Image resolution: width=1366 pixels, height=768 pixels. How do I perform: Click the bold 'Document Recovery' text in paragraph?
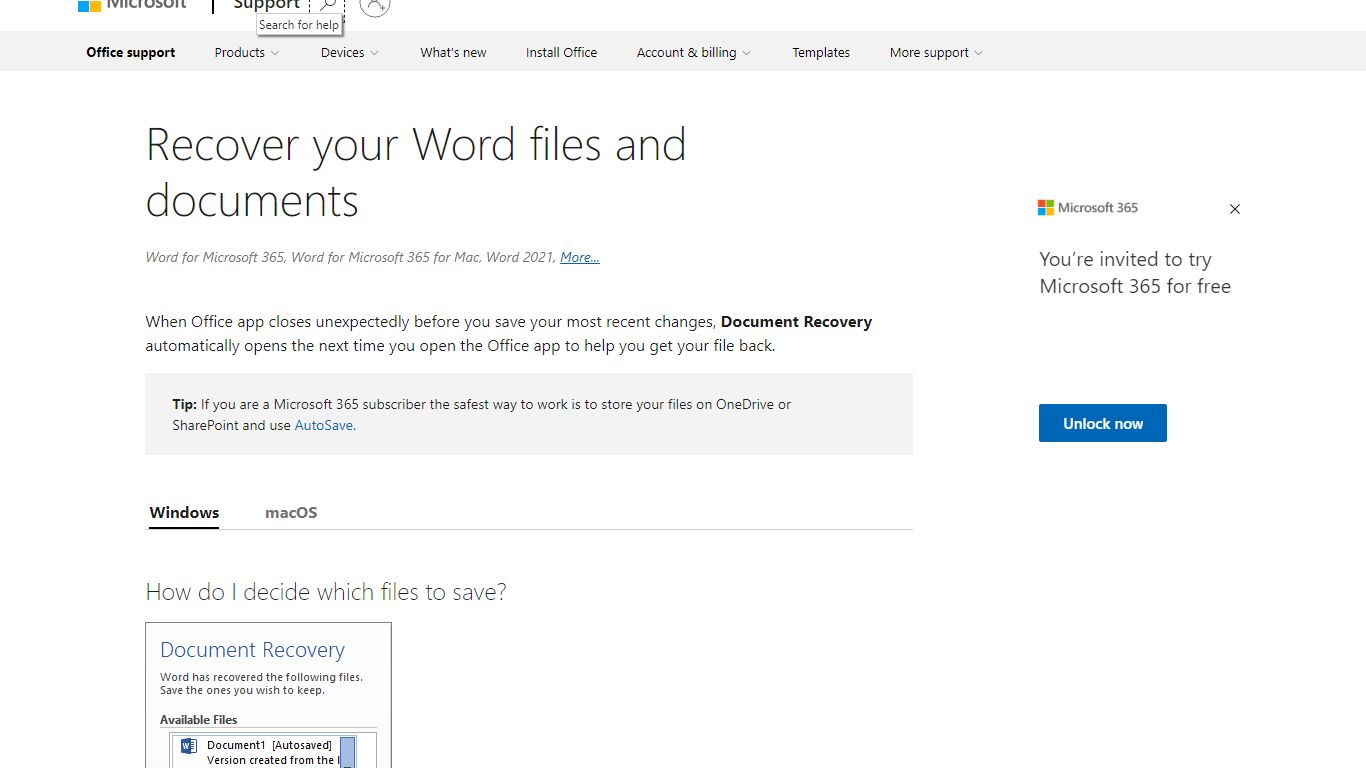pos(796,322)
